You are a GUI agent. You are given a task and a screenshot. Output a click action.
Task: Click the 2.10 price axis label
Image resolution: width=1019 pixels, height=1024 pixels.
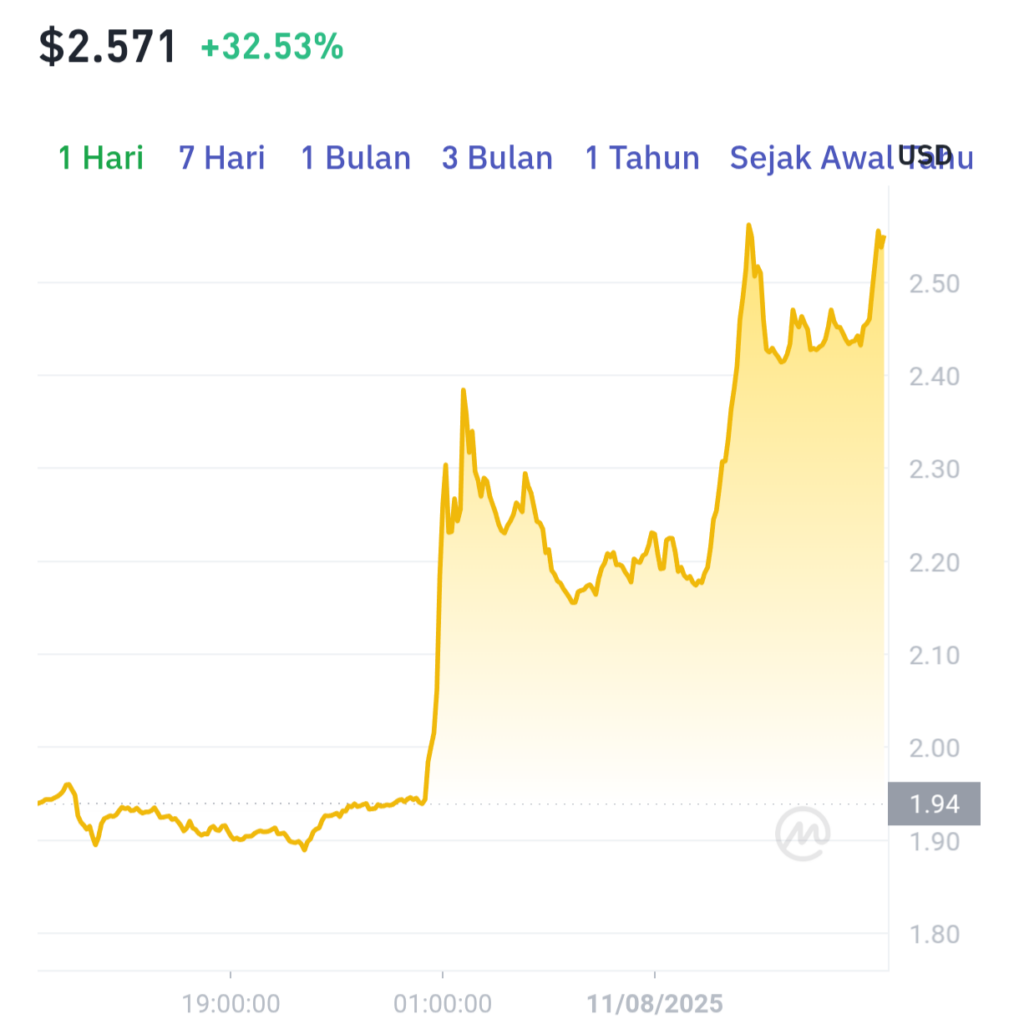(x=934, y=656)
